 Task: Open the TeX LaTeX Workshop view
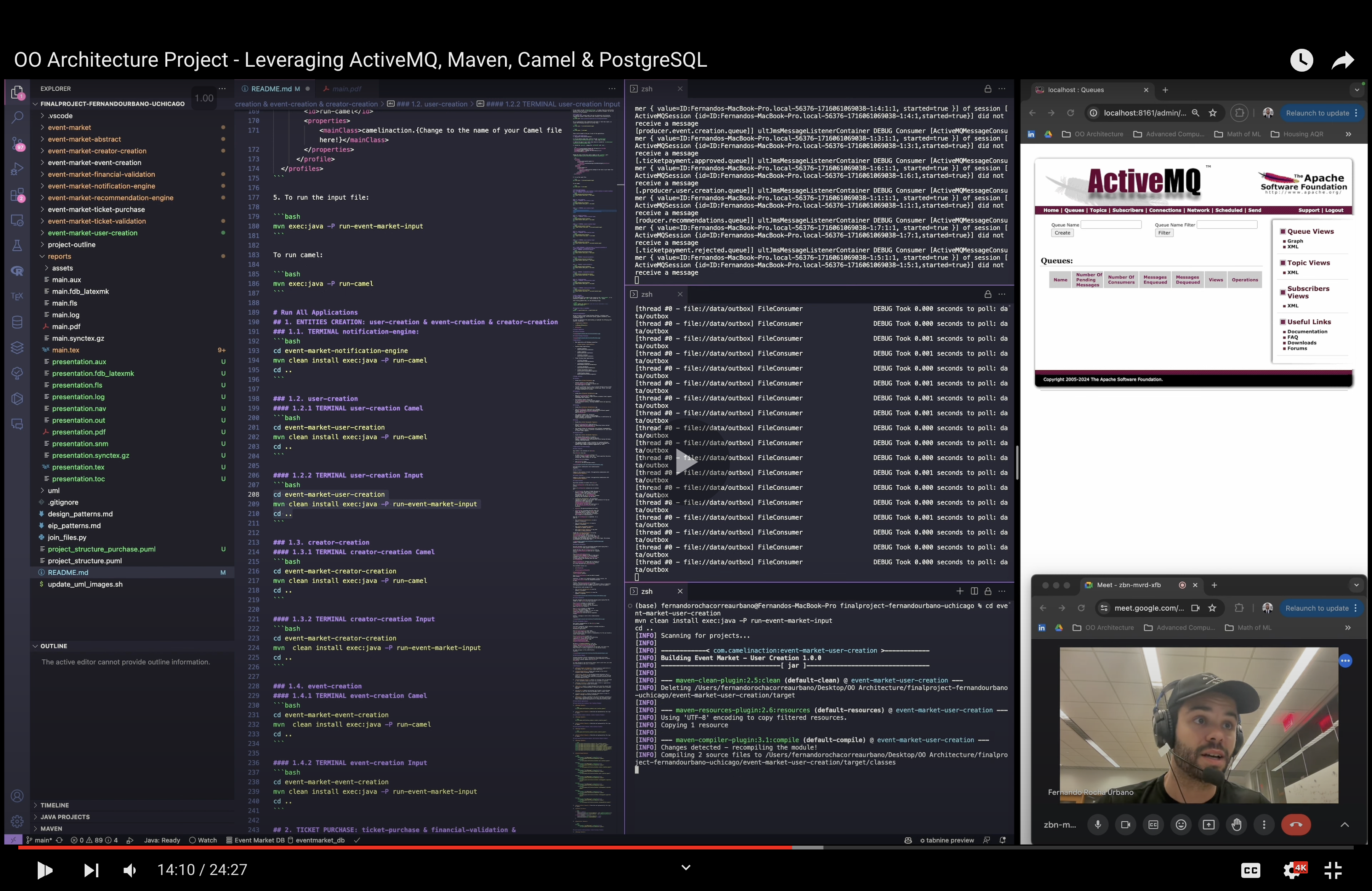point(17,296)
